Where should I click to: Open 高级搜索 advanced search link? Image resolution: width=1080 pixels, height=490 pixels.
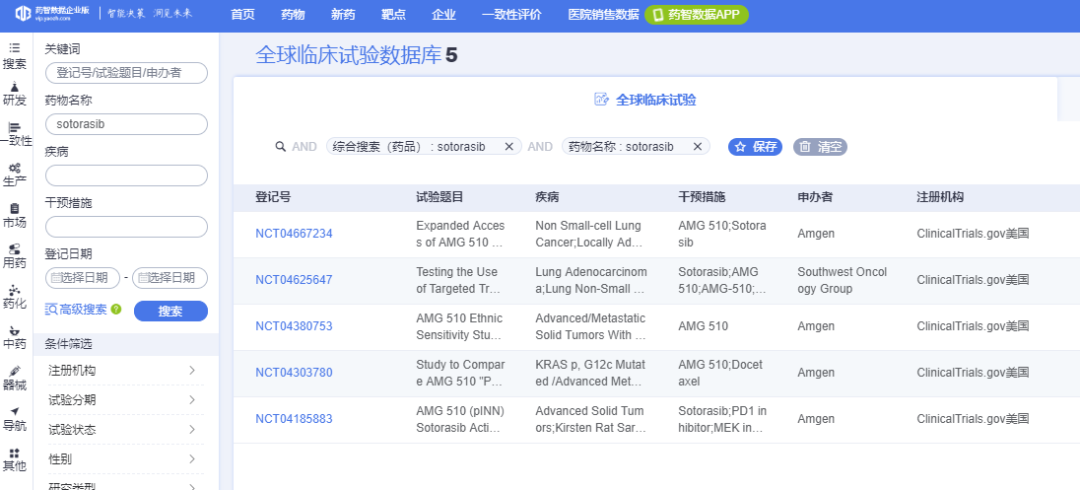point(76,309)
